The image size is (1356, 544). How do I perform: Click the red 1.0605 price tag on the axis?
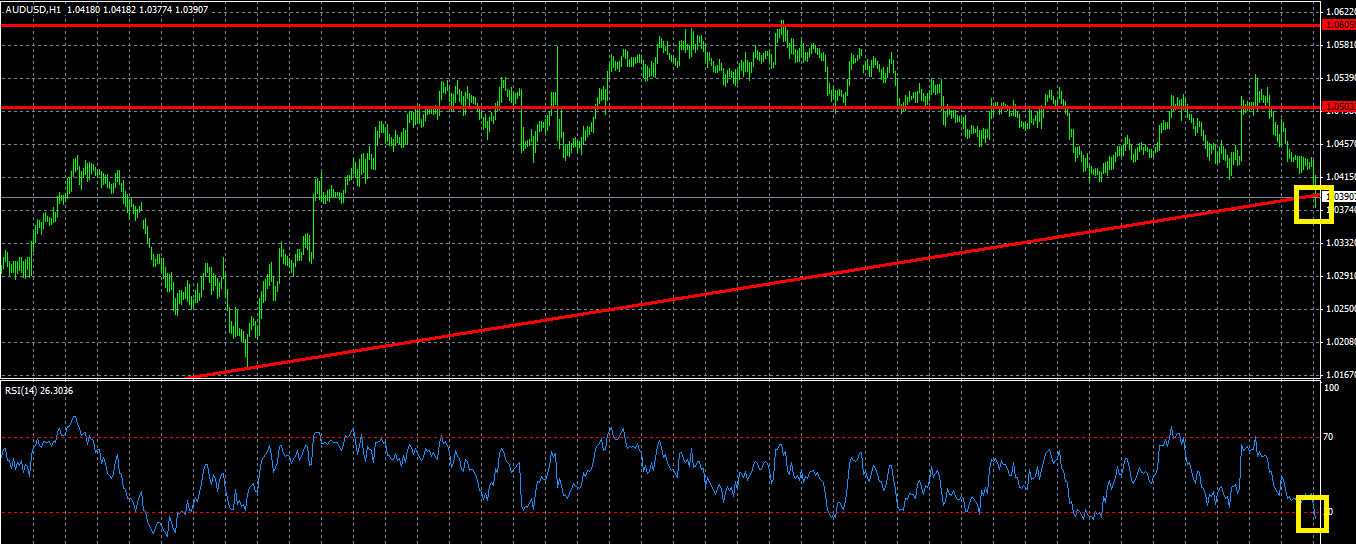(x=1339, y=24)
